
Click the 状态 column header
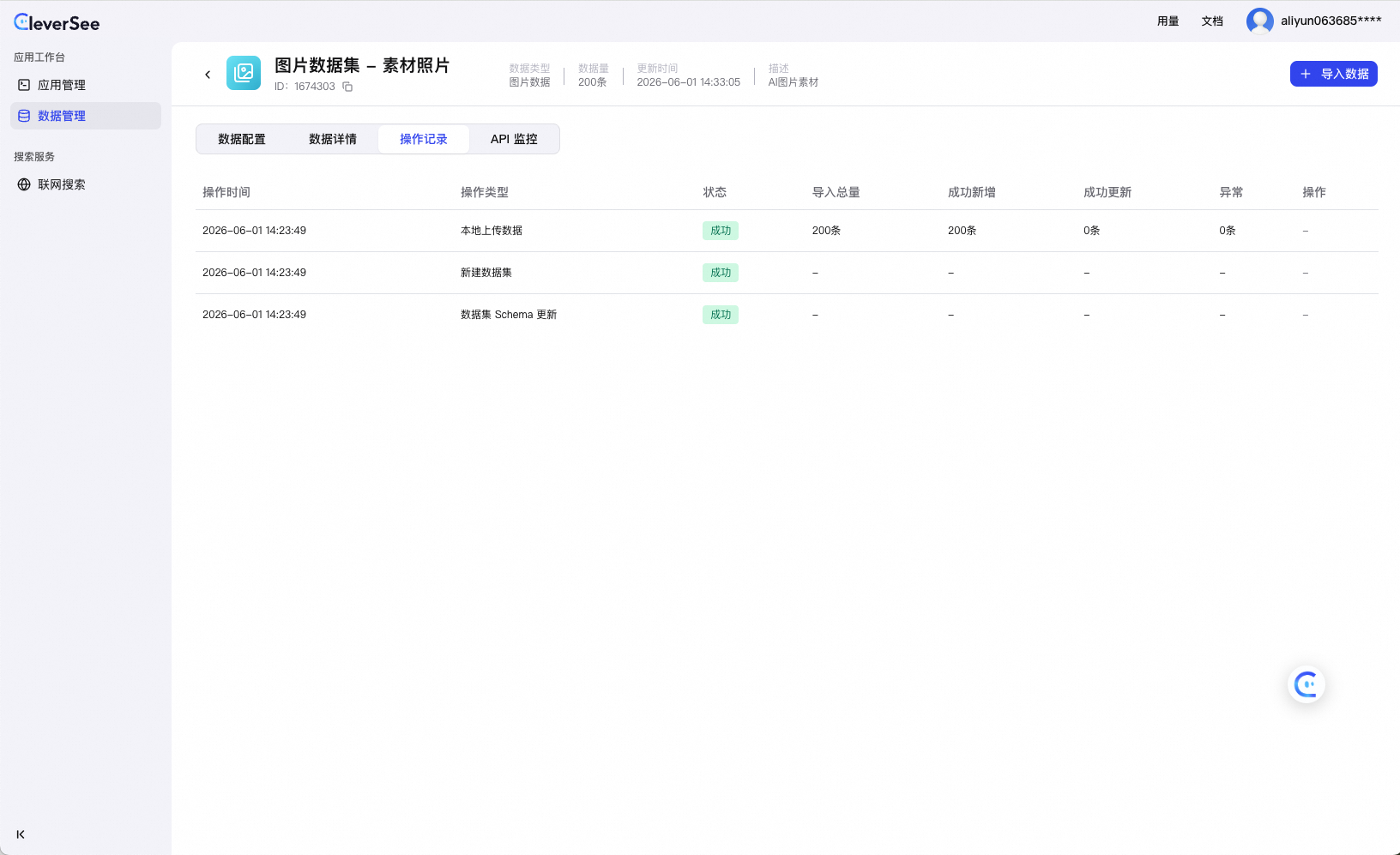tap(715, 192)
